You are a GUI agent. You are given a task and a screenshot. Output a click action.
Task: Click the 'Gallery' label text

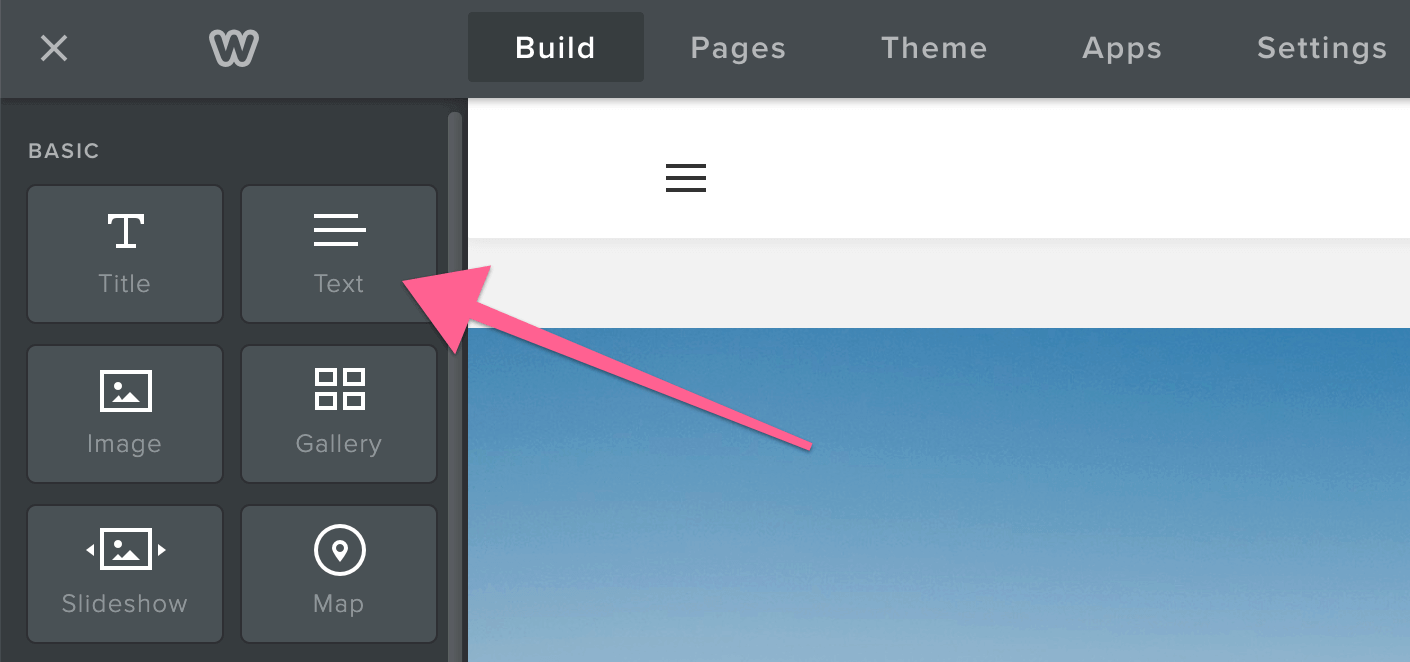point(339,444)
